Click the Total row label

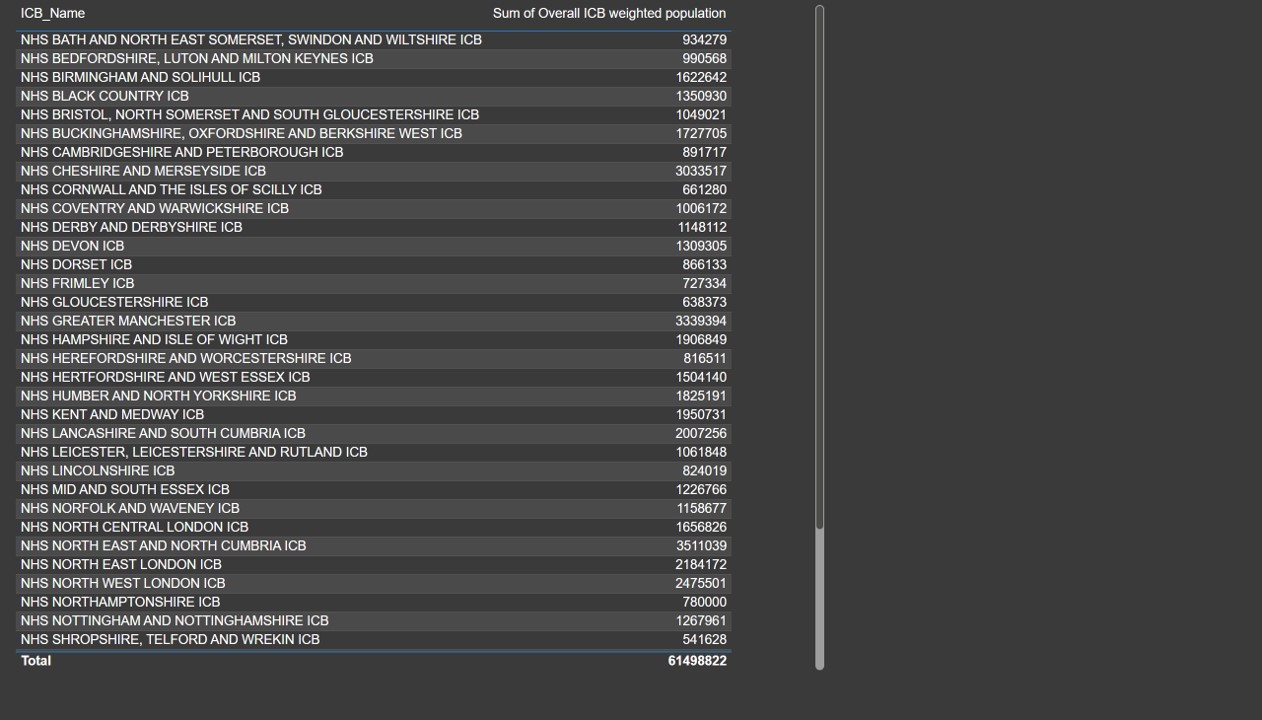point(36,661)
